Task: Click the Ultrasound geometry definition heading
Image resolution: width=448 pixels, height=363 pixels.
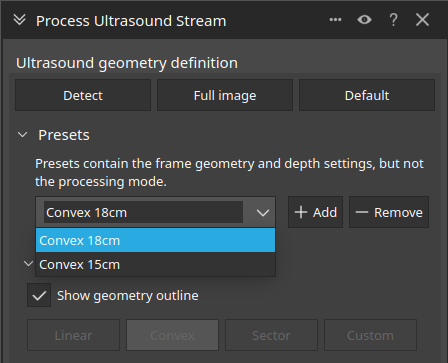Action: pyautogui.click(x=127, y=63)
